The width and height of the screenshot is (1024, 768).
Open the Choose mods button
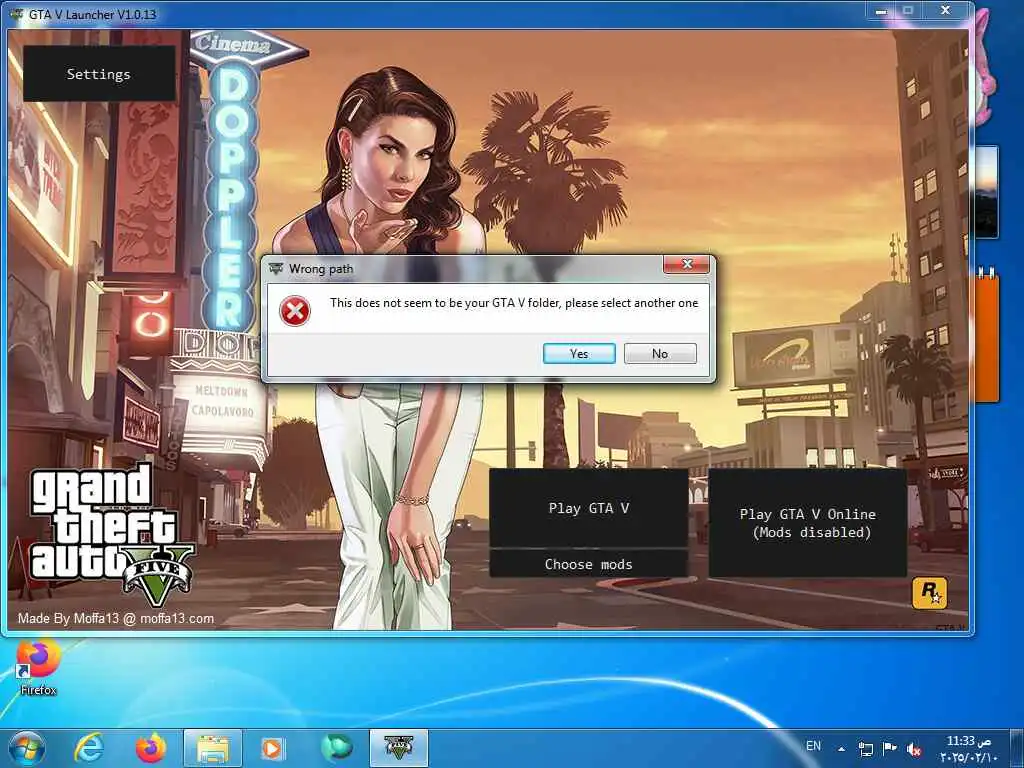pos(588,564)
